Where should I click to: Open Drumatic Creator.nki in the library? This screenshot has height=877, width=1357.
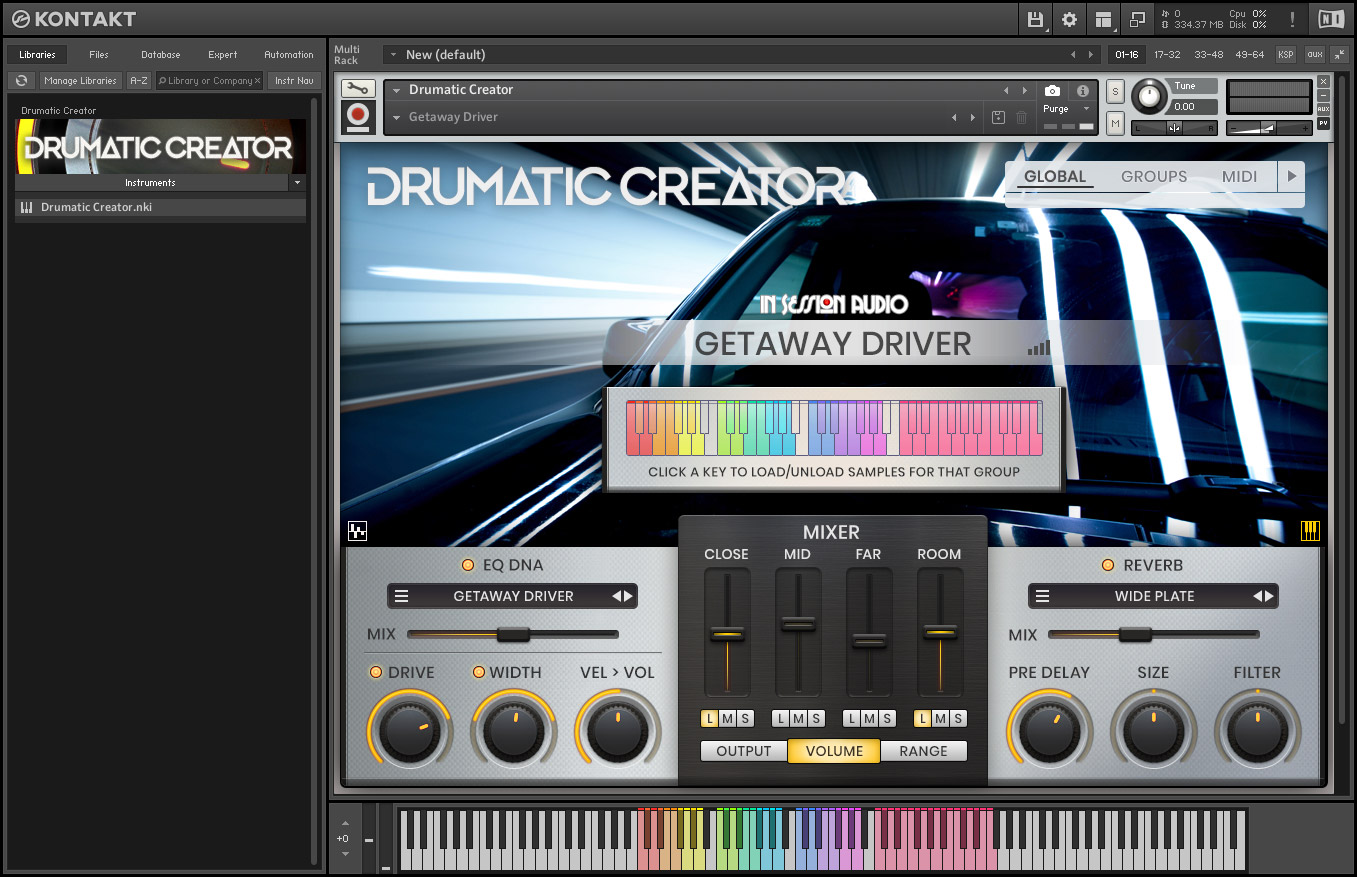click(160, 207)
